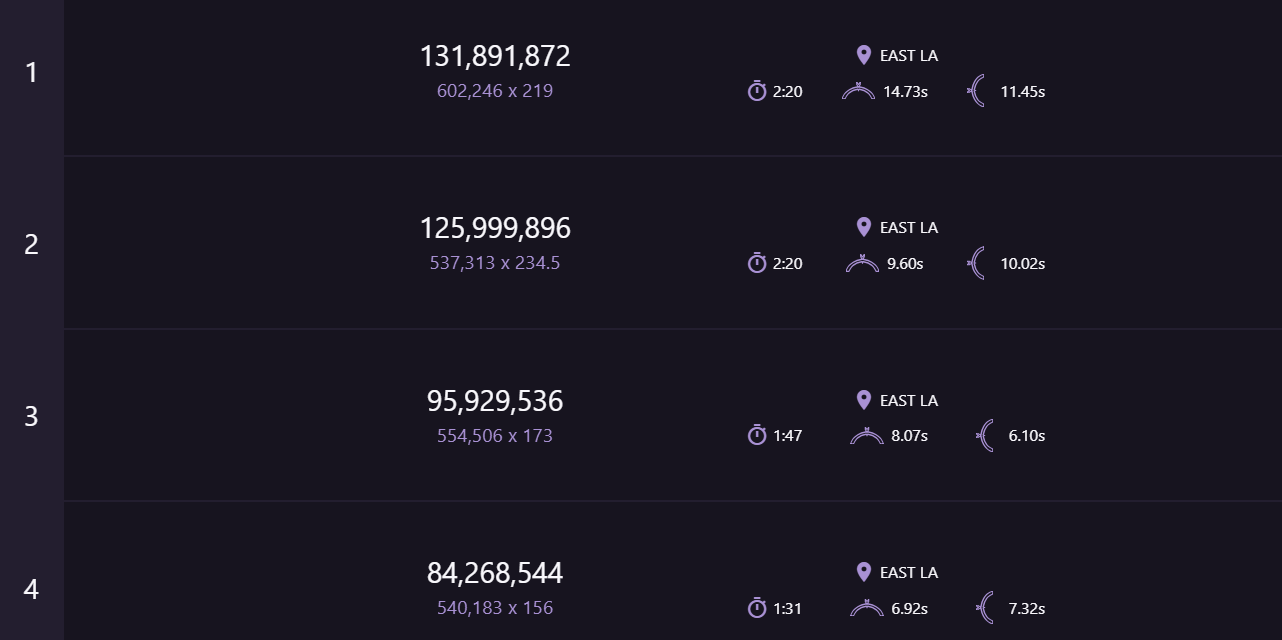Image resolution: width=1282 pixels, height=640 pixels.
Task: Click the stopwatch icon beside 1:31
Action: (x=757, y=608)
